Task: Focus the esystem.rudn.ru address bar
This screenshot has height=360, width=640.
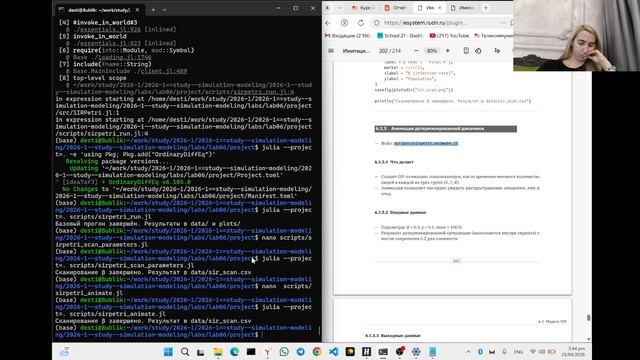Action: click(424, 23)
